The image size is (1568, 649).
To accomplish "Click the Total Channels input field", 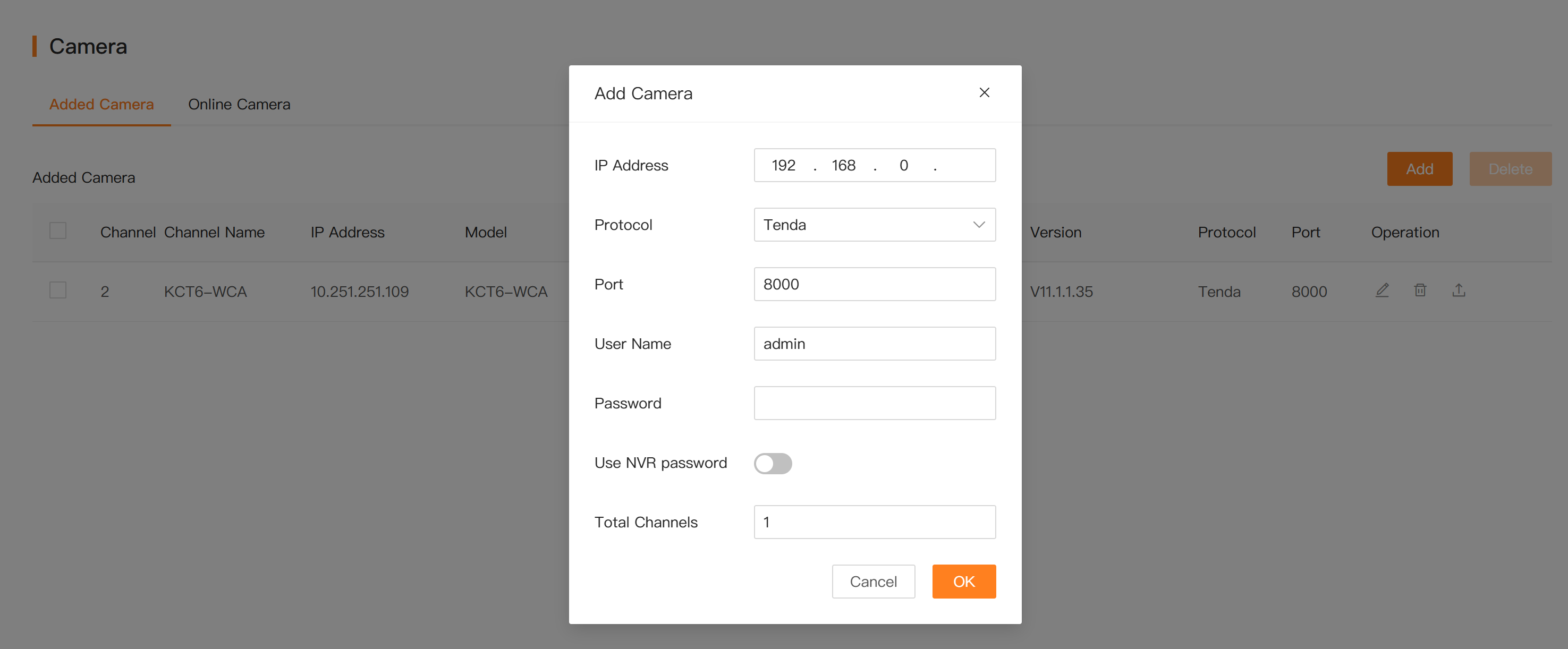I will (x=874, y=522).
